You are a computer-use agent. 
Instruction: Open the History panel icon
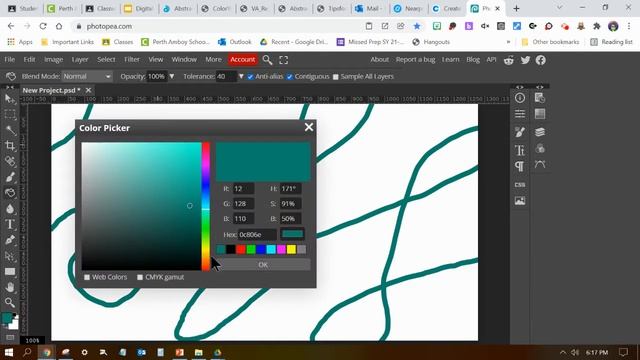point(540,98)
